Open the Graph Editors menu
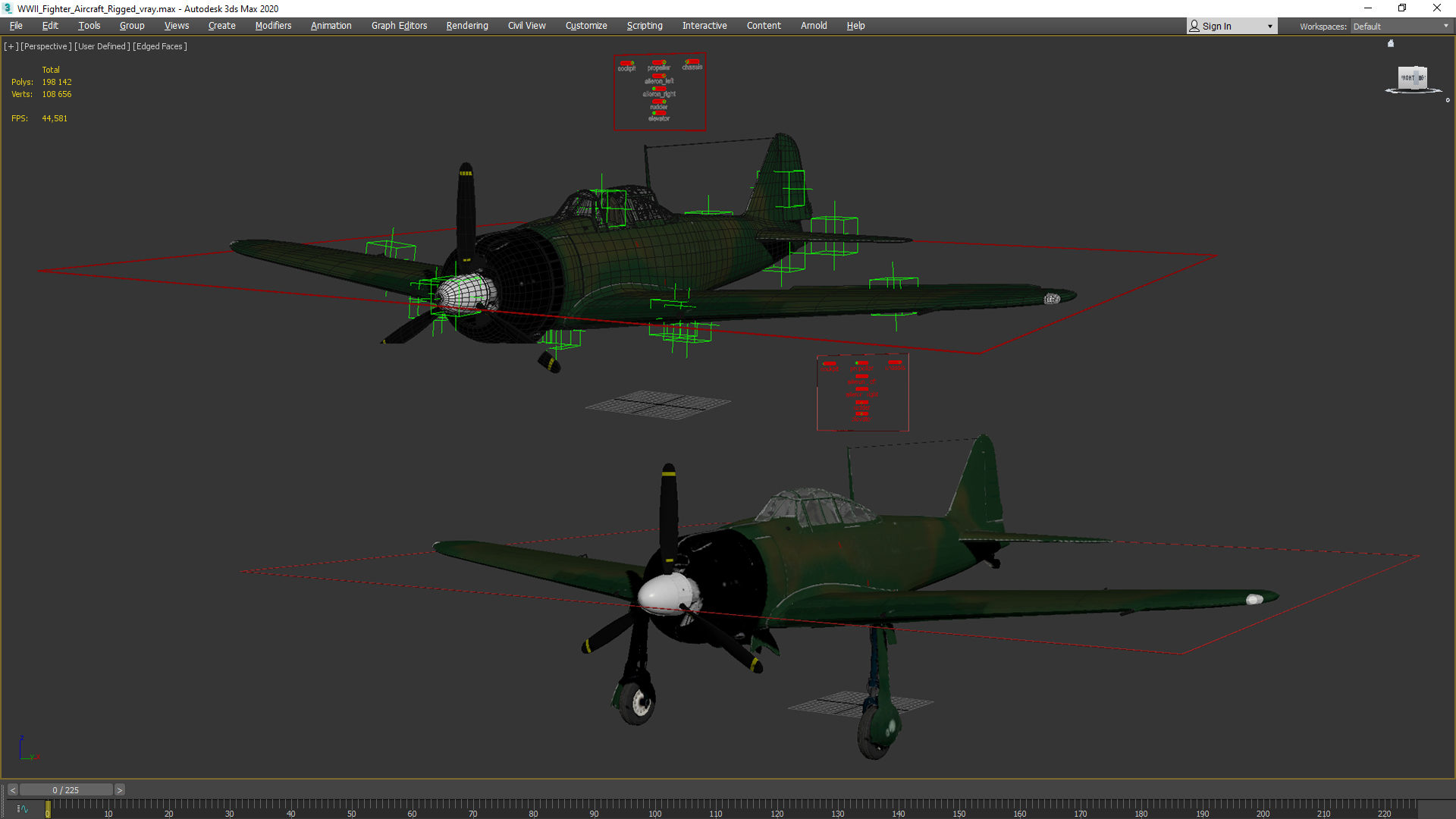Screen dimensions: 1456x819 click(399, 26)
